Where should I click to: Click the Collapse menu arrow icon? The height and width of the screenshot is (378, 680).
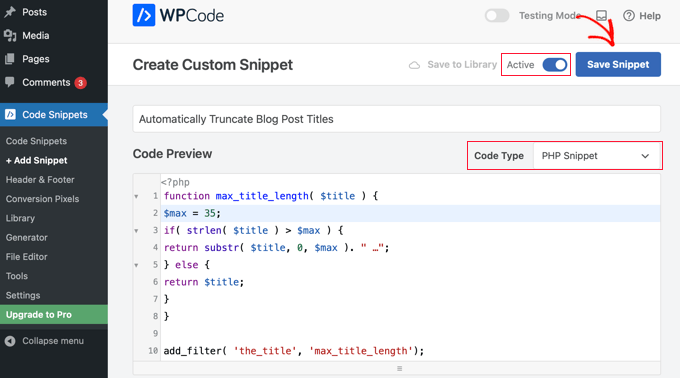coord(10,341)
